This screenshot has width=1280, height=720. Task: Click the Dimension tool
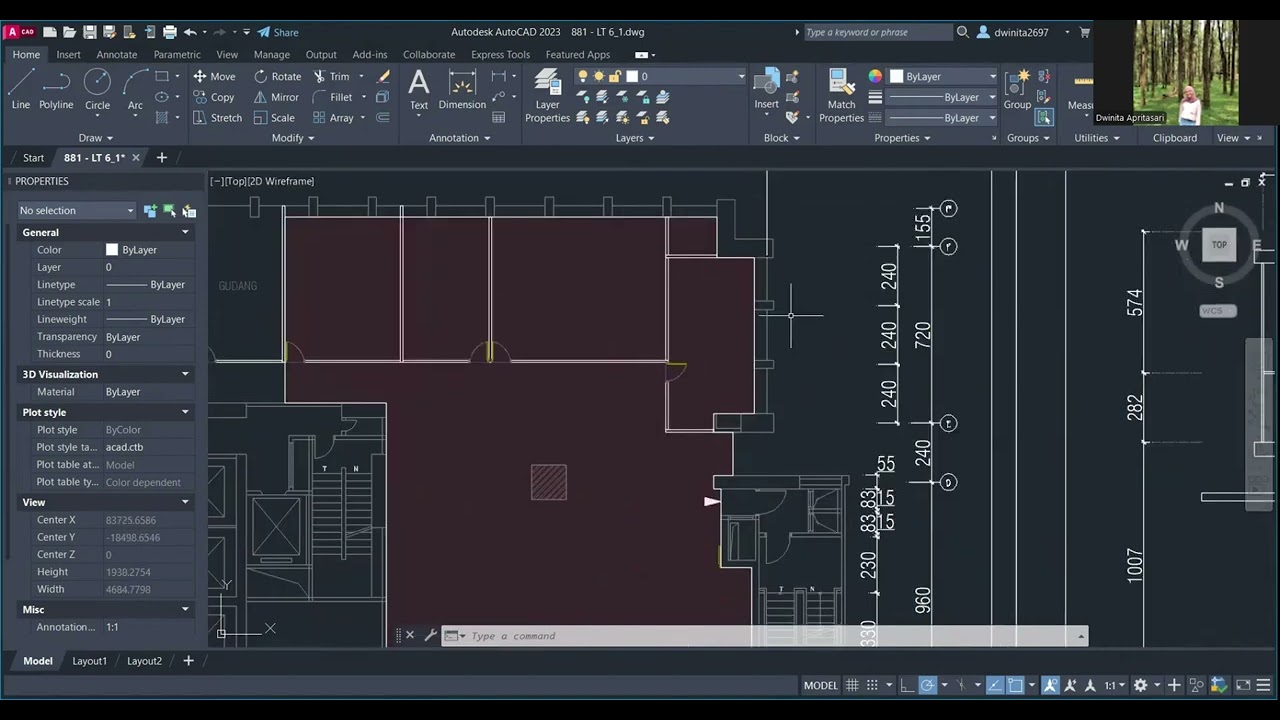462,89
